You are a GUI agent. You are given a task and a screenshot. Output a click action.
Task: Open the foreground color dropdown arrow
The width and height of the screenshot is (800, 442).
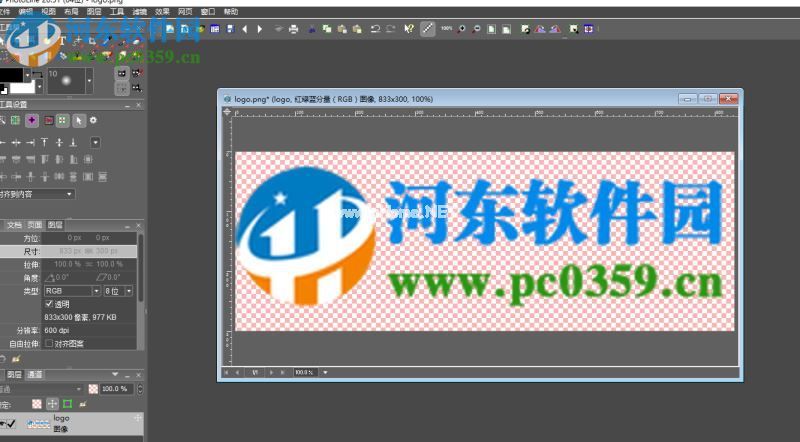pyautogui.click(x=28, y=75)
